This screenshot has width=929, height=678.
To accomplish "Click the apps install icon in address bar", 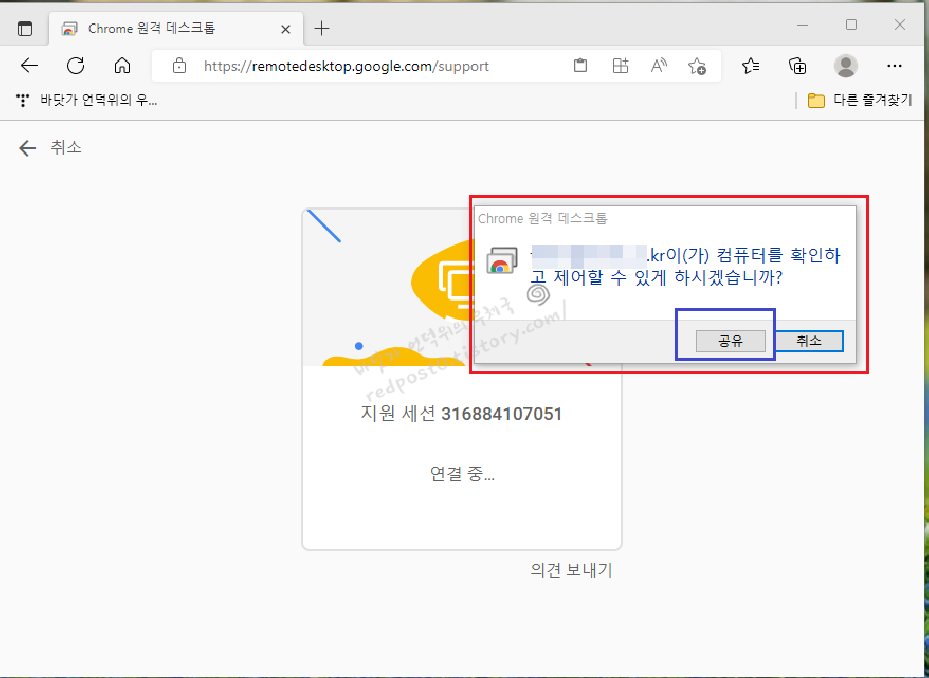I will tap(620, 65).
